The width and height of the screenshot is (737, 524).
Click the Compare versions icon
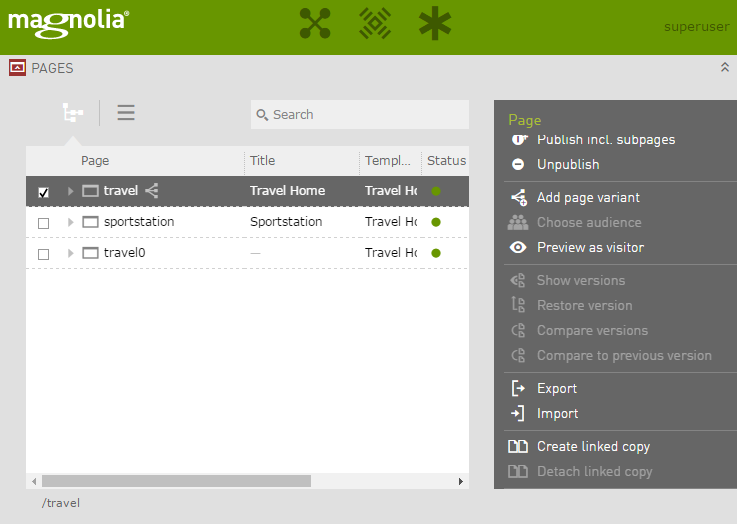(x=518, y=330)
